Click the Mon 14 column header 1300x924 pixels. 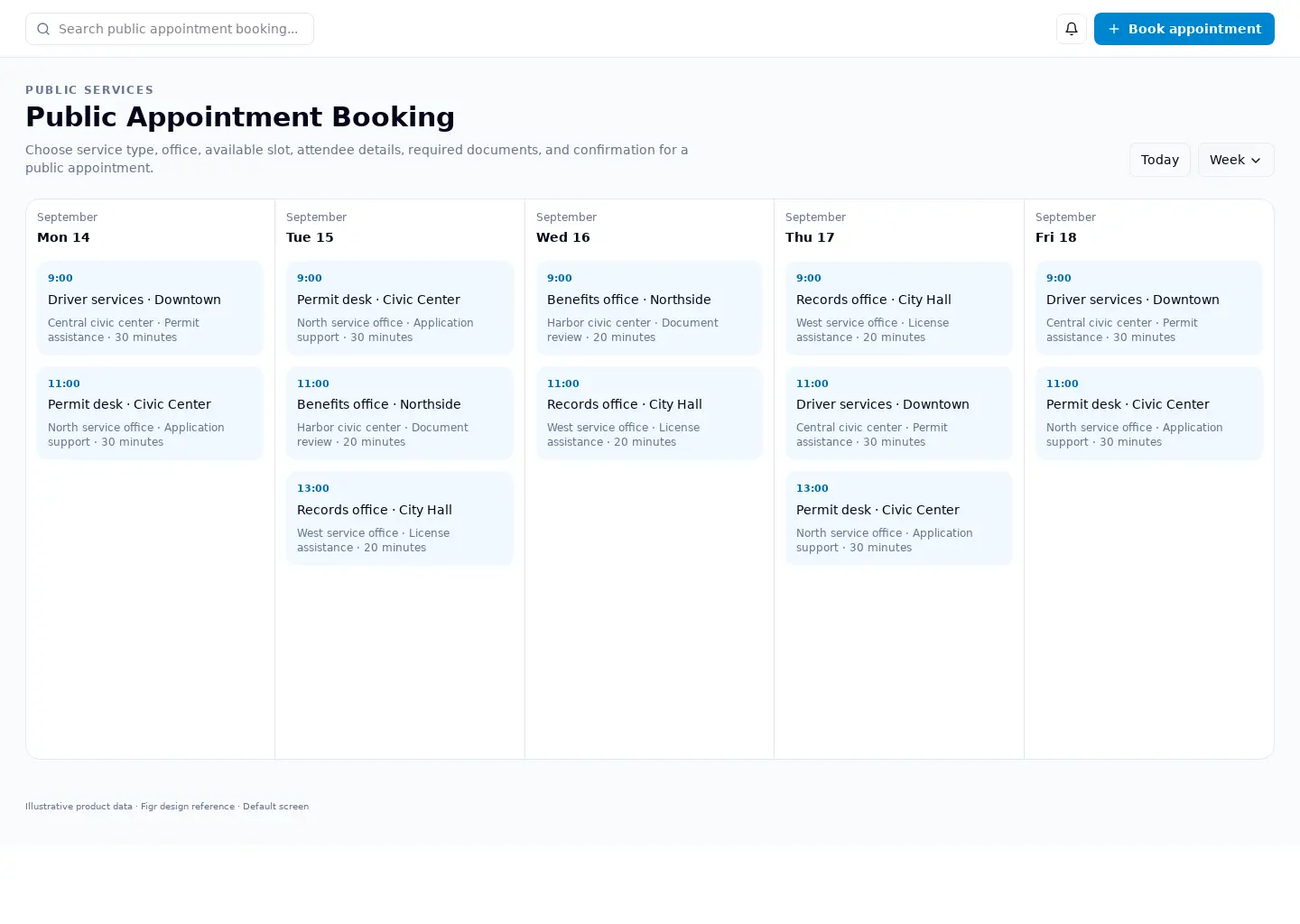63,237
